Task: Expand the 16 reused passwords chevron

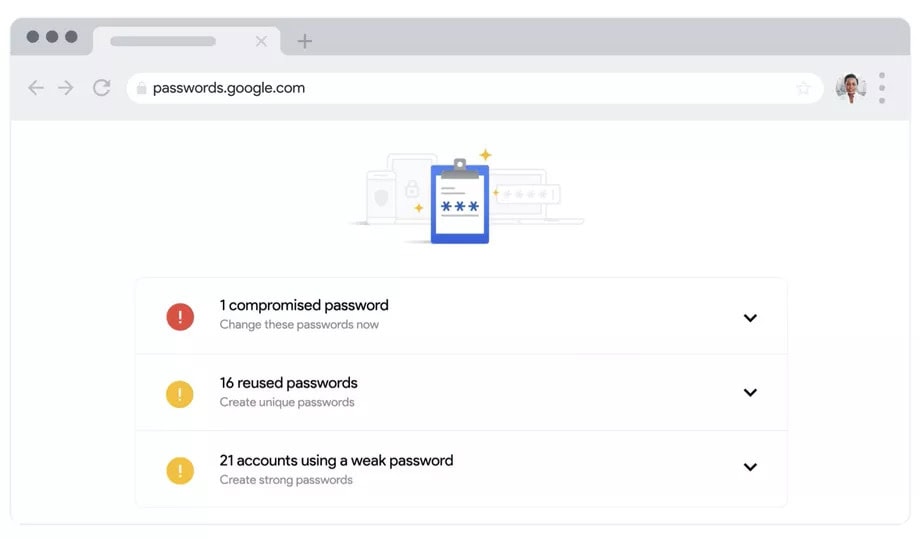Action: point(750,392)
